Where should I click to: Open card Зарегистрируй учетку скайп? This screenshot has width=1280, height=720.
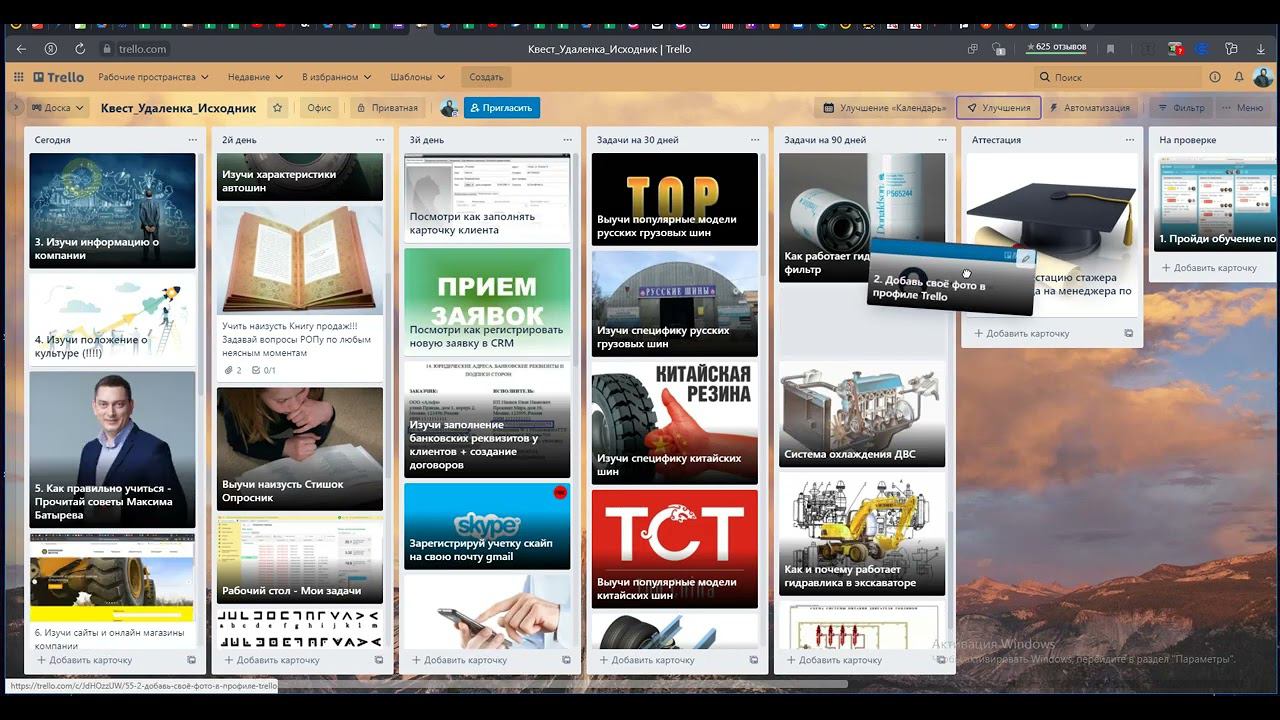(x=487, y=526)
